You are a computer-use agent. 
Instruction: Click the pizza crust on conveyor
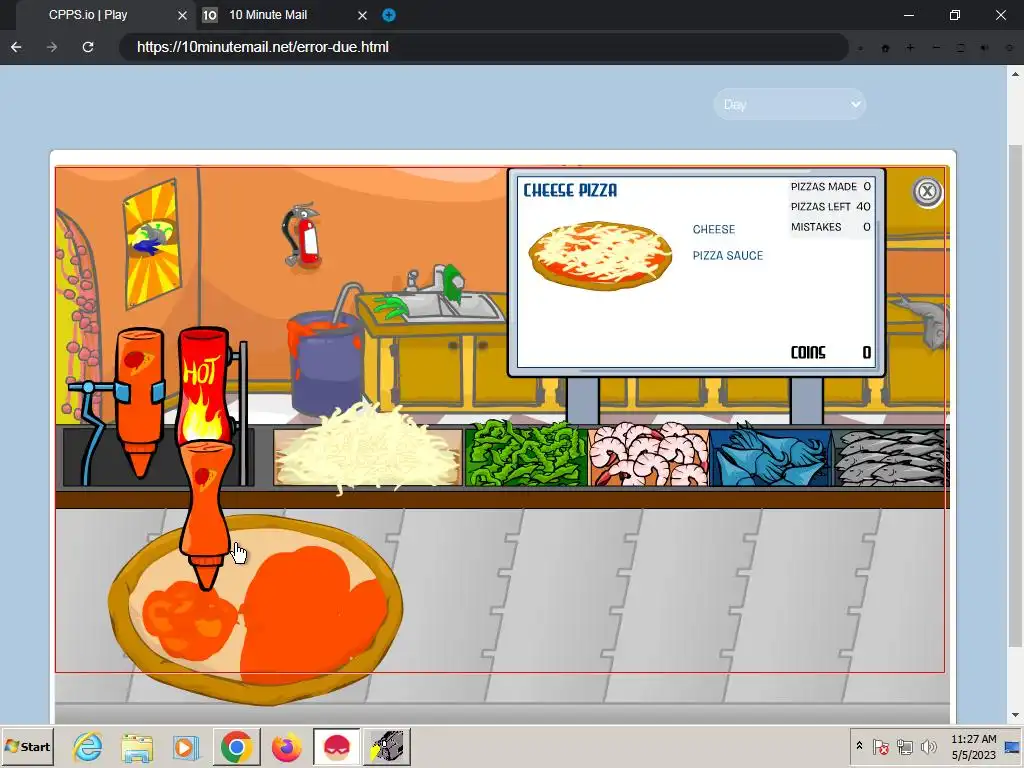tap(255, 611)
